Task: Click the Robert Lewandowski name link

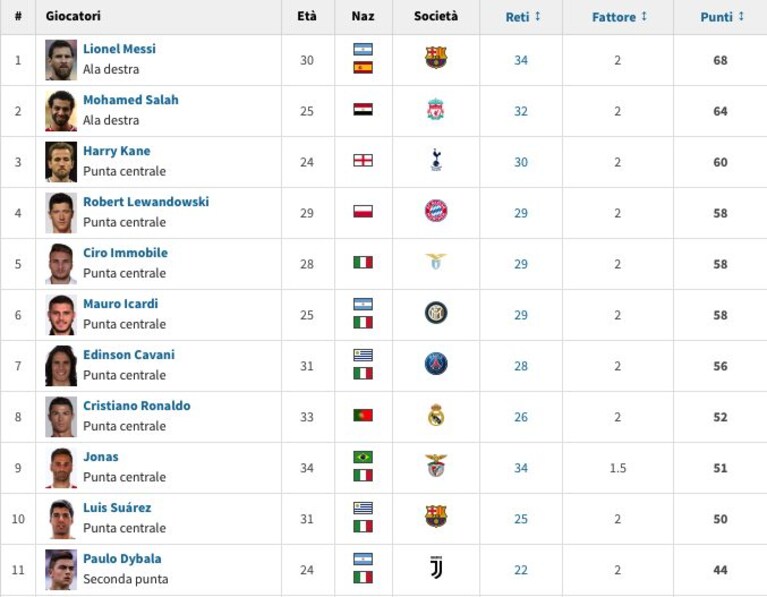Action: [146, 202]
